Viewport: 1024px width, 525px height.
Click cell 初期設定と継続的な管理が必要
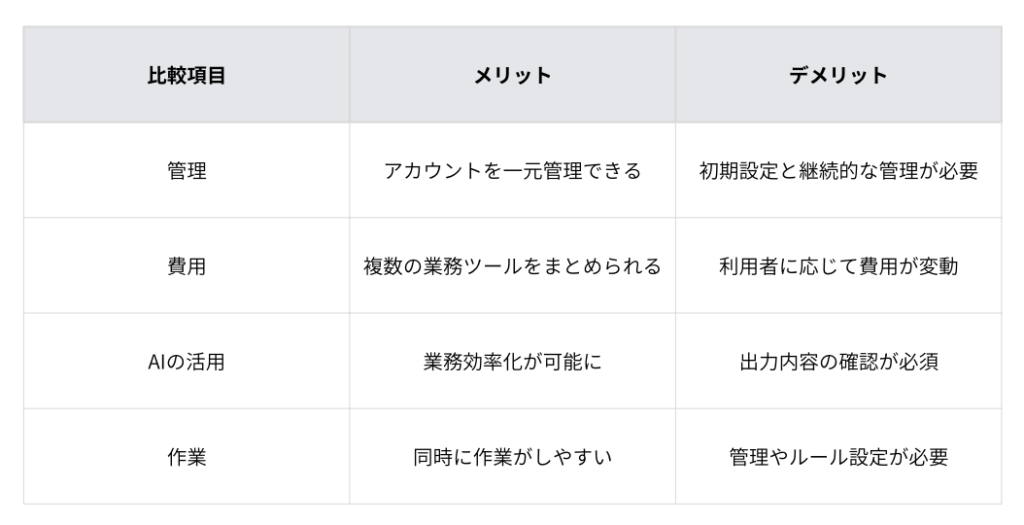click(x=839, y=170)
